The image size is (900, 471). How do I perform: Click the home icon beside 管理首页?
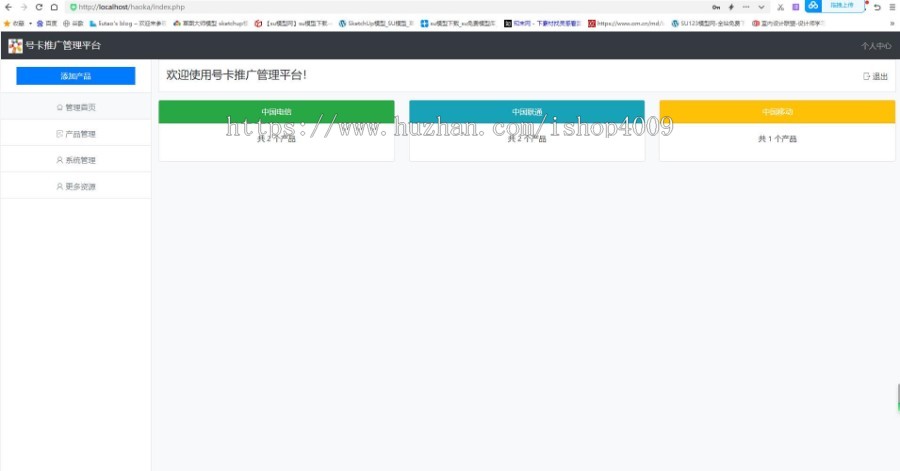click(60, 107)
